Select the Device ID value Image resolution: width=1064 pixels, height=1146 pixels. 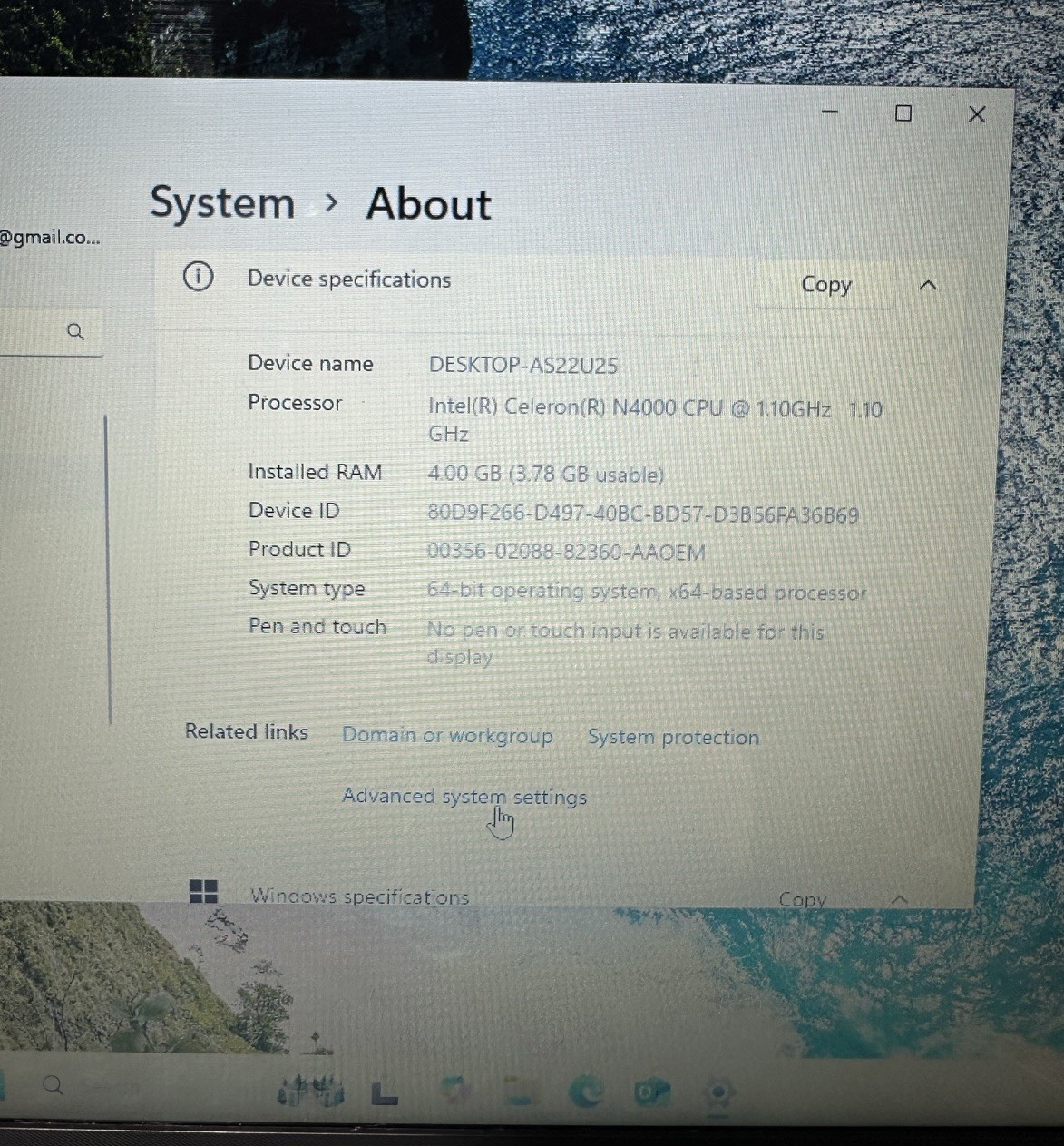coord(642,514)
